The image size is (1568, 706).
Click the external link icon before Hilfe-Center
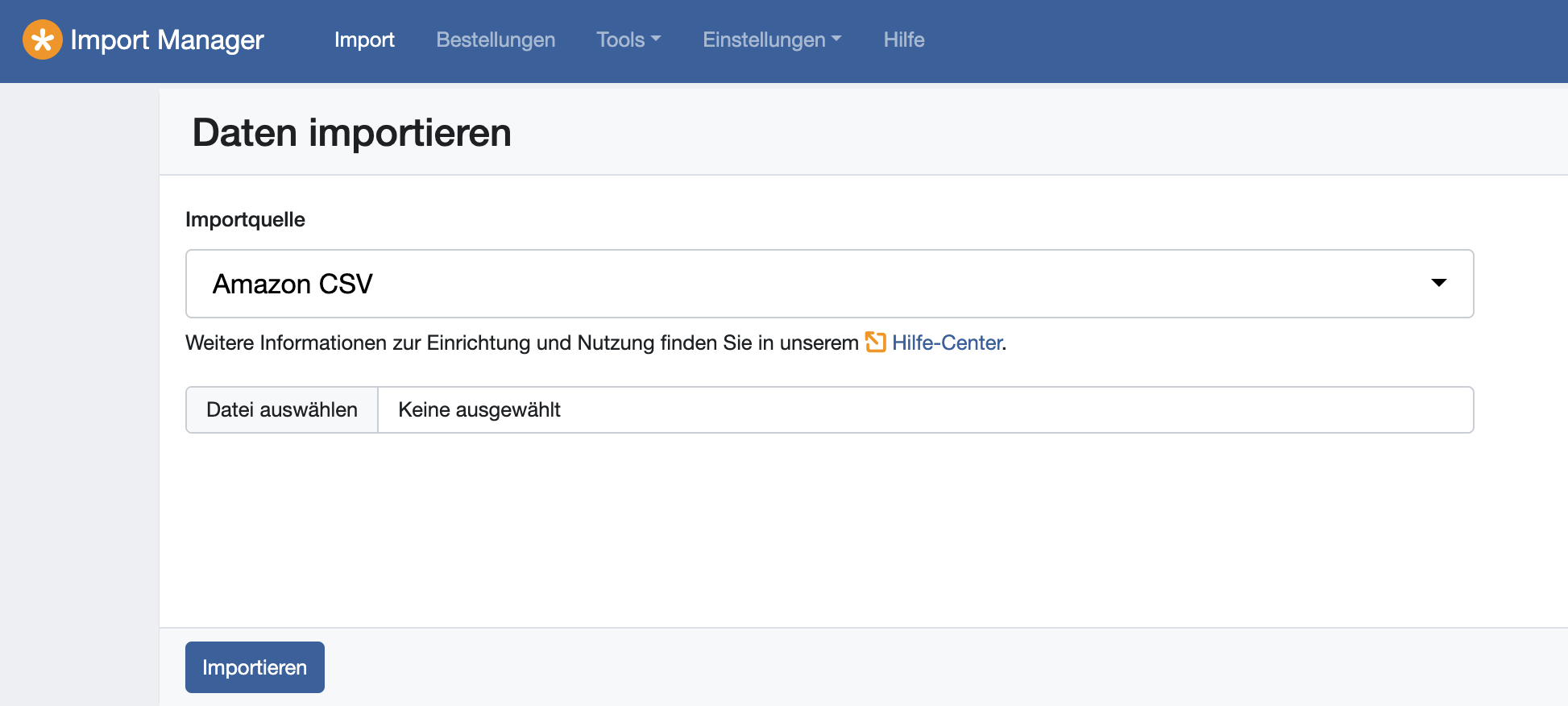(x=875, y=343)
